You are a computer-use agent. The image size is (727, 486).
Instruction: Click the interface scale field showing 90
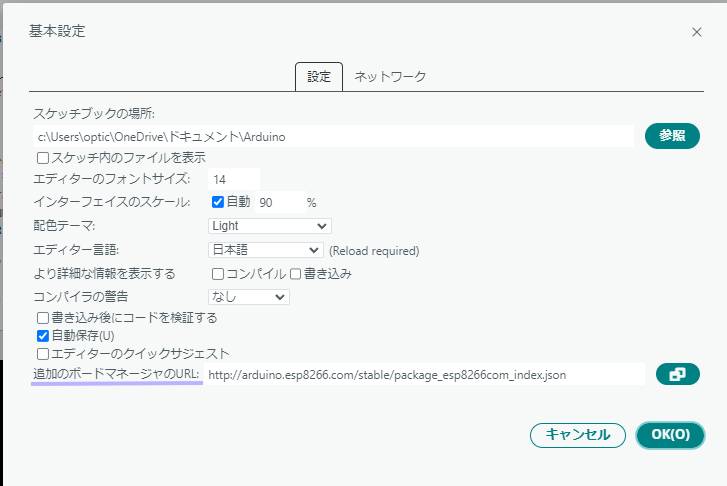coord(281,203)
